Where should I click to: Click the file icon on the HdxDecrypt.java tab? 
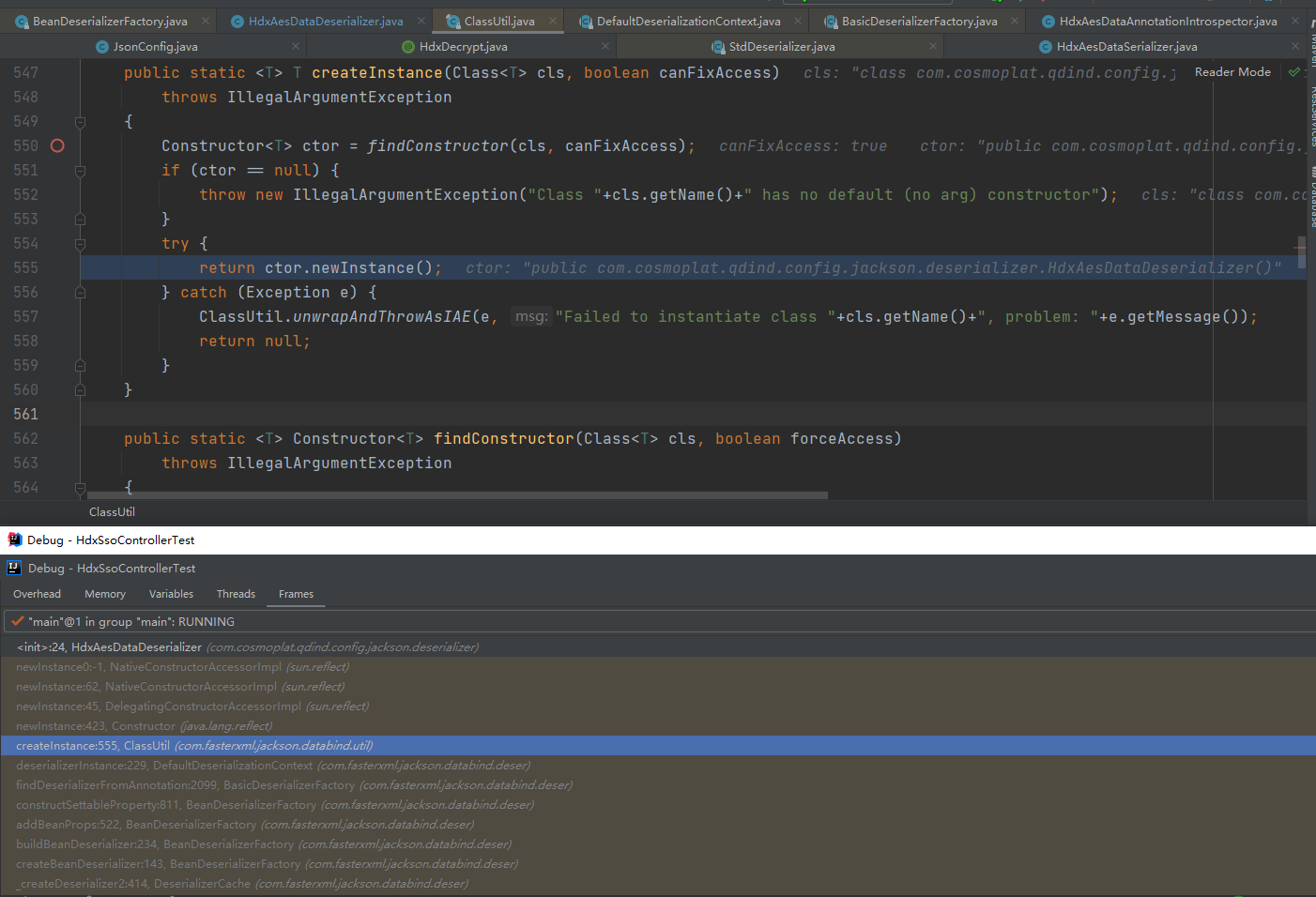point(408,47)
